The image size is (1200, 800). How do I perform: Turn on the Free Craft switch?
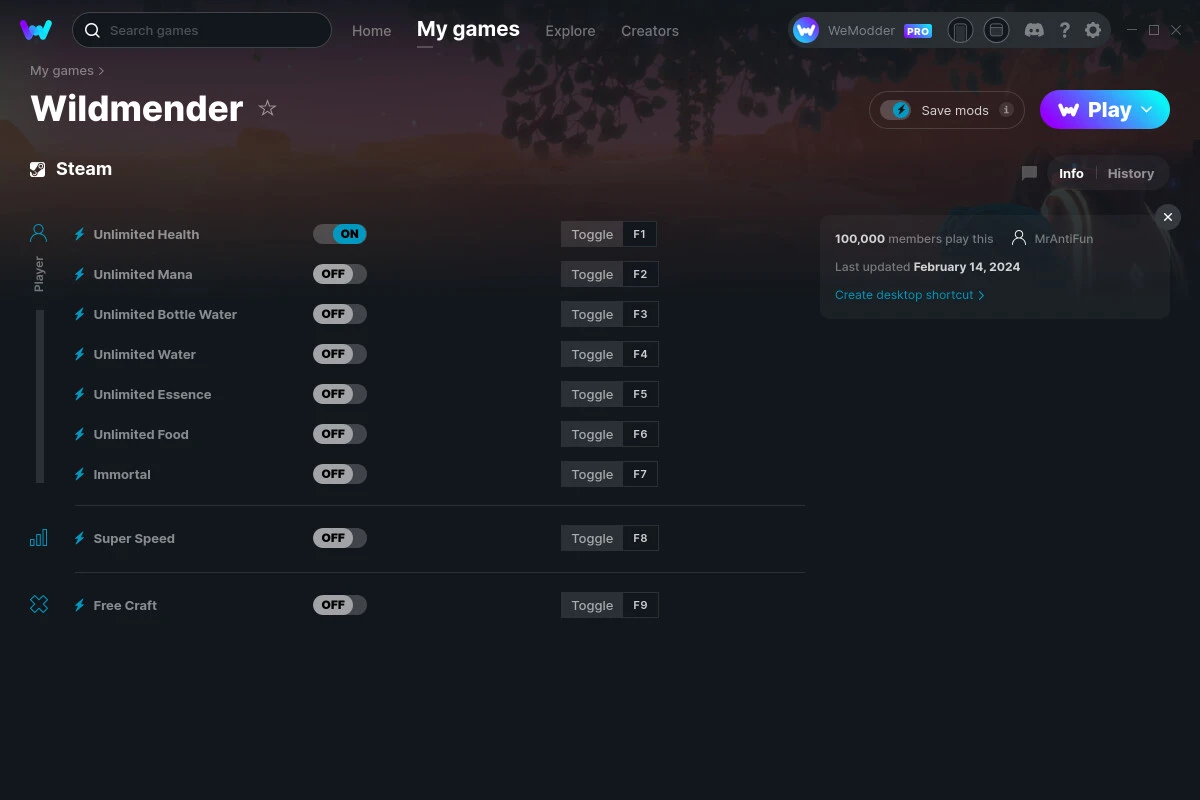340,604
